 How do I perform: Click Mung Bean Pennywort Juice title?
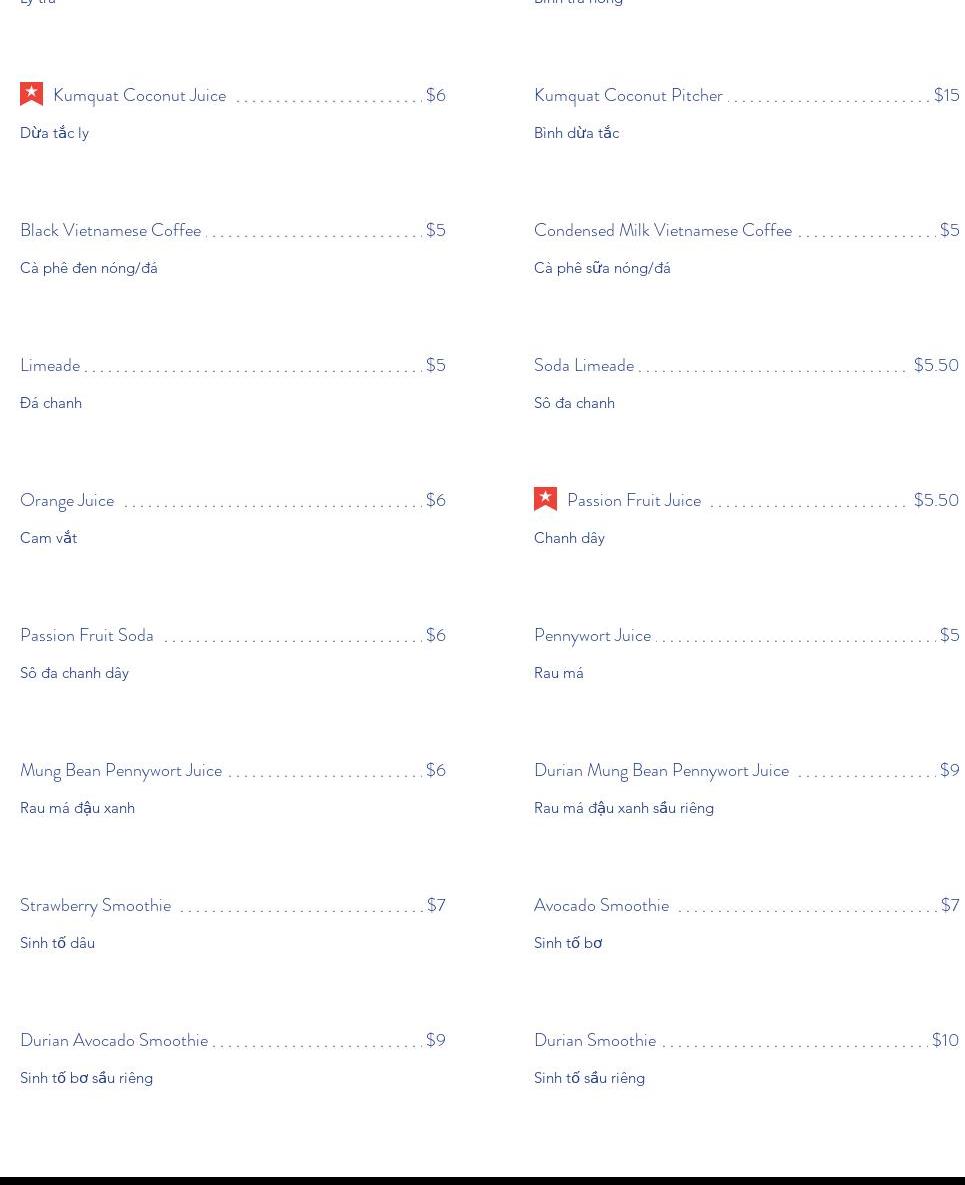pyautogui.click(x=121, y=770)
